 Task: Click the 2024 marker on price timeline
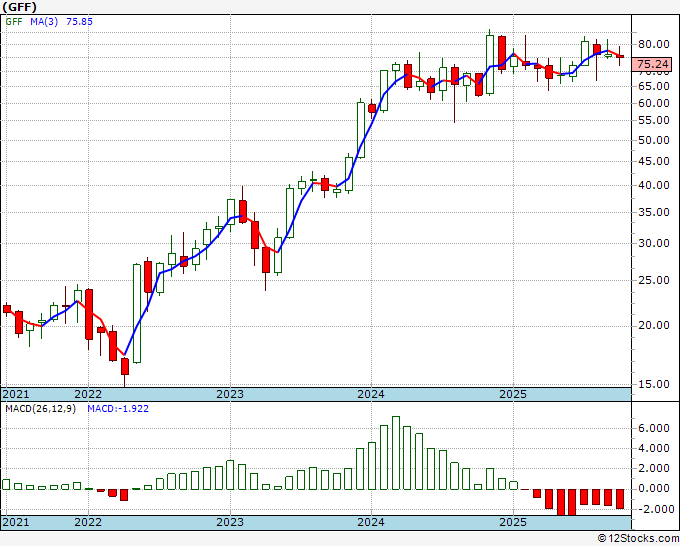[371, 394]
